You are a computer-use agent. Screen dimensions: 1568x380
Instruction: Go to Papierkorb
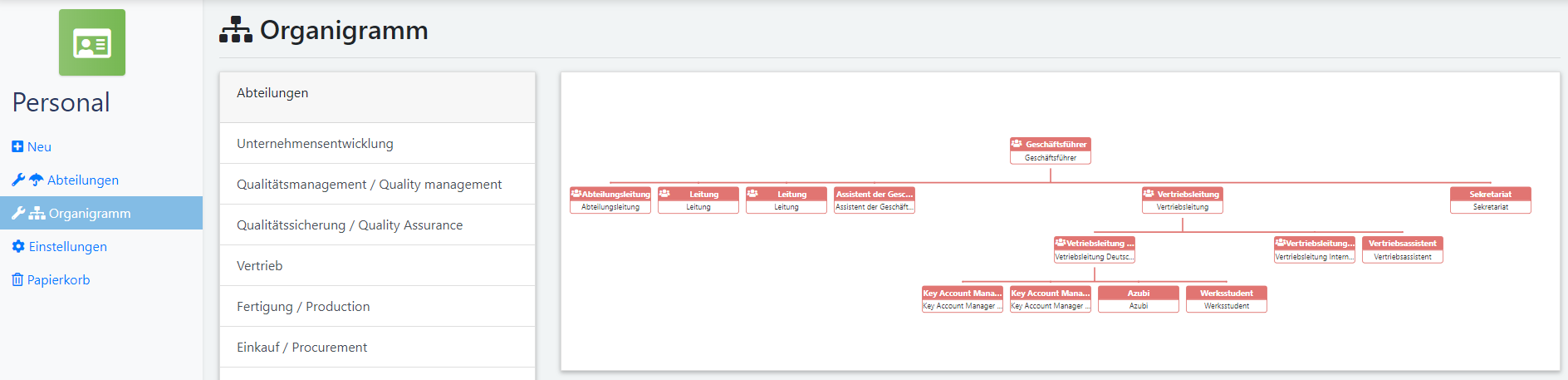59,279
